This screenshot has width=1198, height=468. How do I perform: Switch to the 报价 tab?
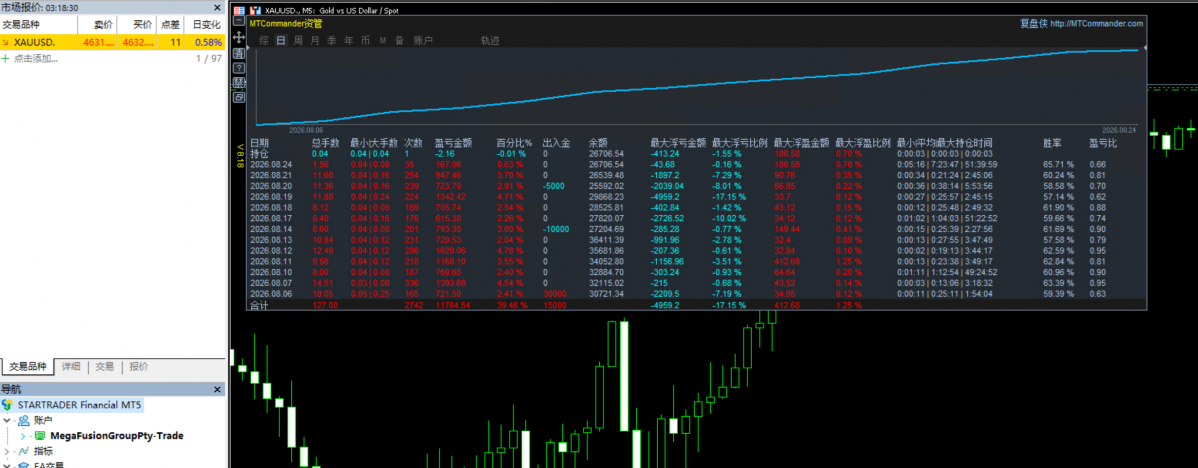pyautogui.click(x=139, y=366)
